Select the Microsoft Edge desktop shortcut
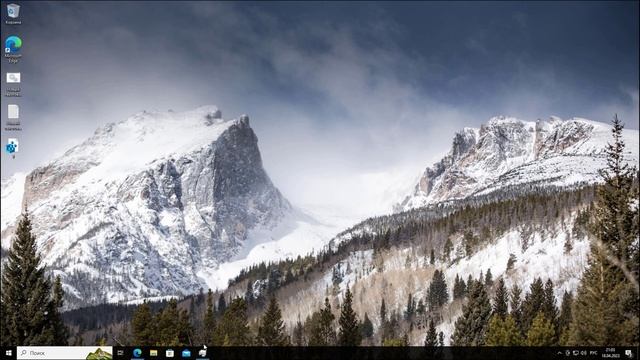The image size is (640, 360). pos(13,49)
